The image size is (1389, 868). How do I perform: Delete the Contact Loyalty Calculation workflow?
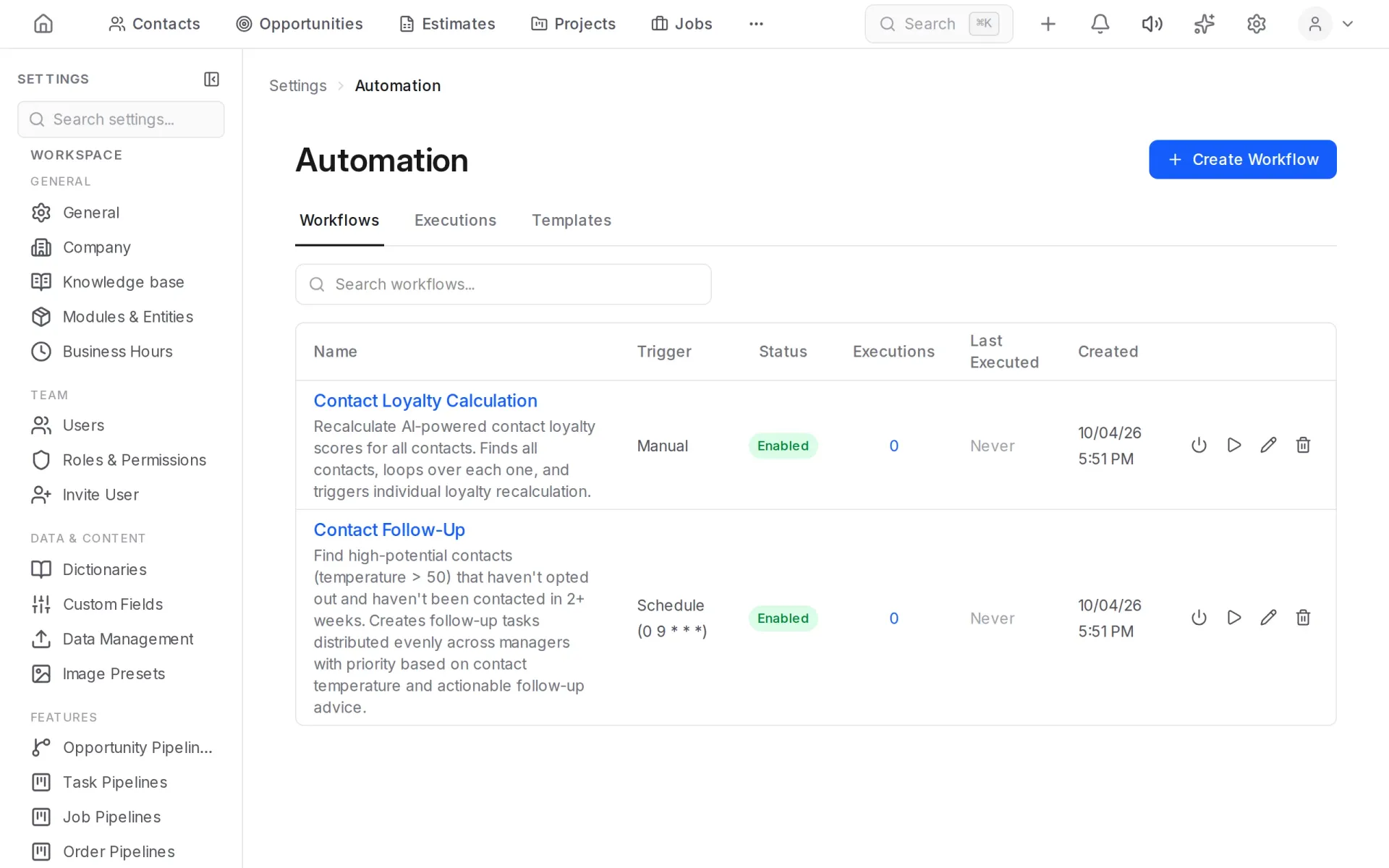coord(1303,445)
